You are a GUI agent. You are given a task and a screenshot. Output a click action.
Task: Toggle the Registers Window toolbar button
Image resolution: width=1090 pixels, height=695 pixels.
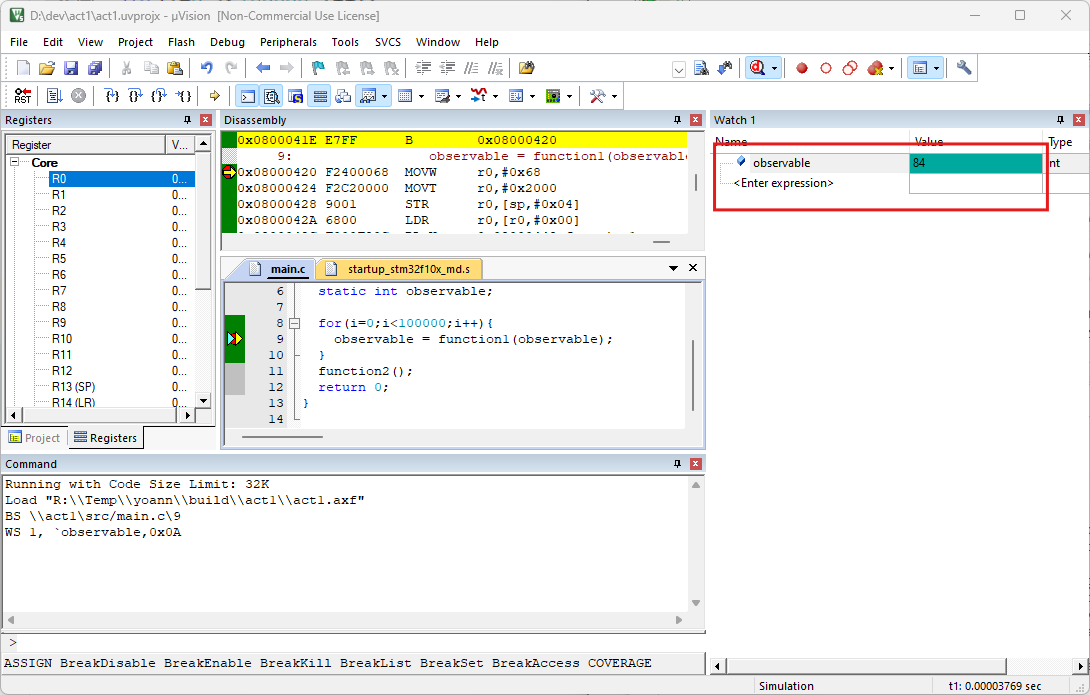pos(320,96)
